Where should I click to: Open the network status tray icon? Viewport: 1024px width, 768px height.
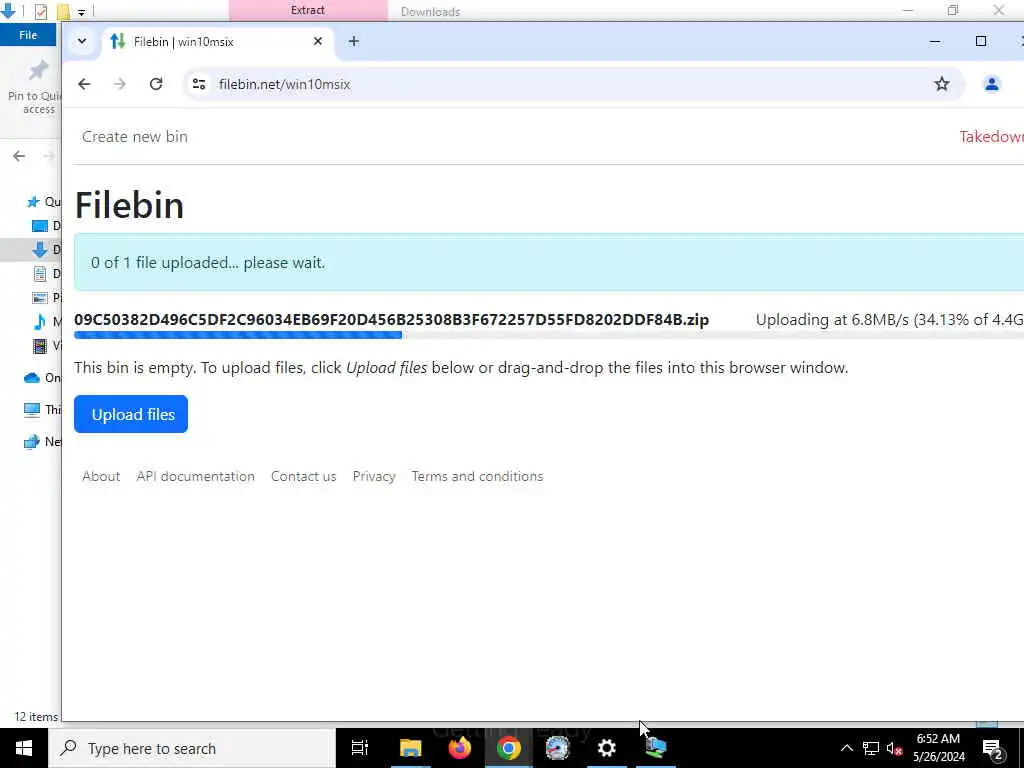point(871,748)
